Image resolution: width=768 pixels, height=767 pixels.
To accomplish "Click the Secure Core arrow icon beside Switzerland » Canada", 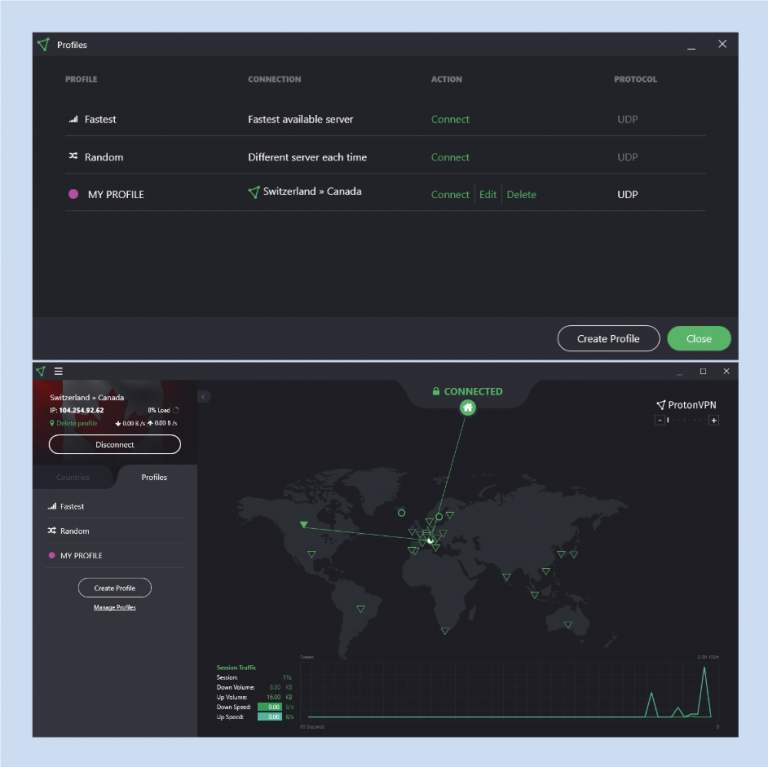I will [x=254, y=192].
